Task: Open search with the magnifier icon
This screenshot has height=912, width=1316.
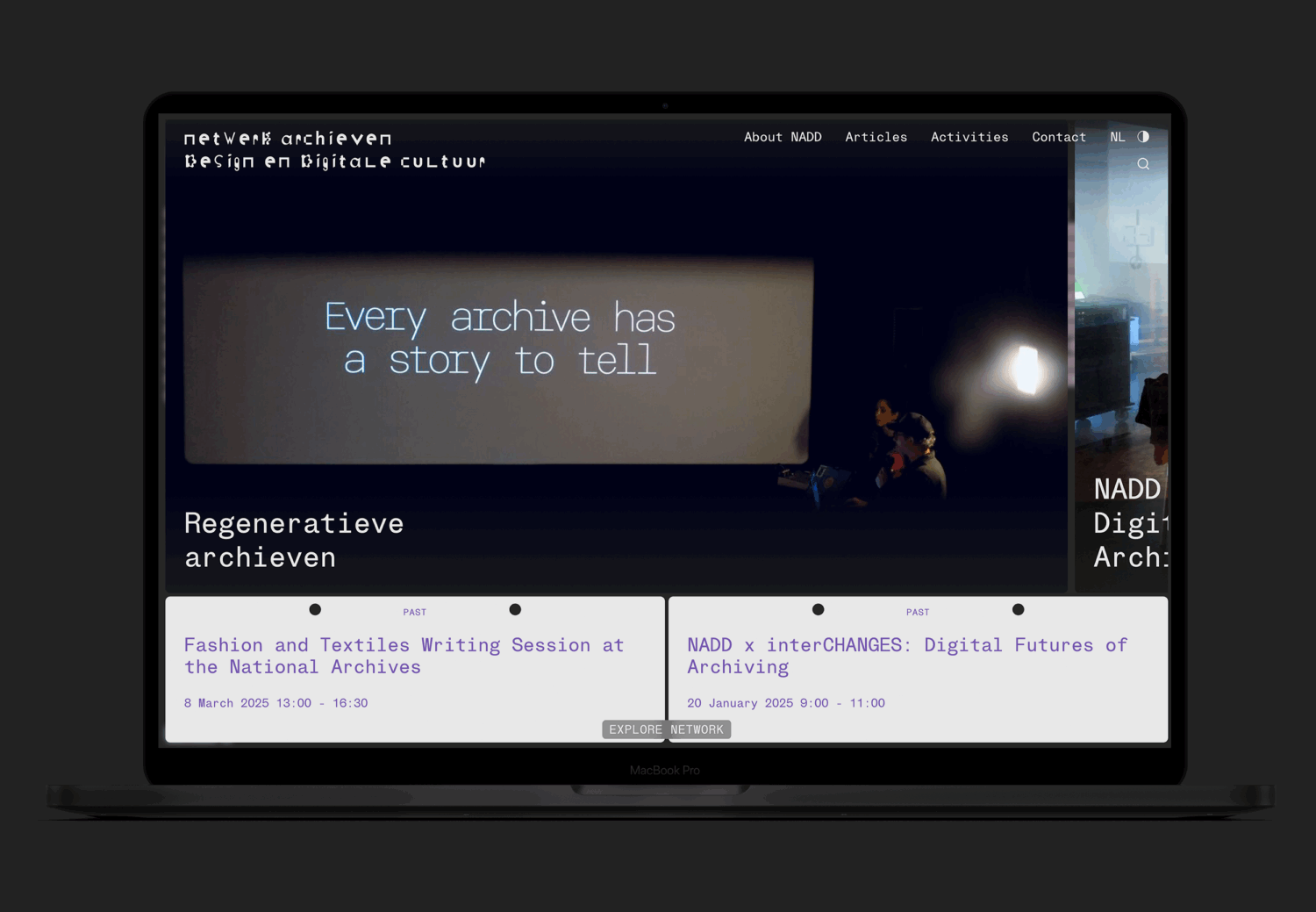Action: (1143, 164)
